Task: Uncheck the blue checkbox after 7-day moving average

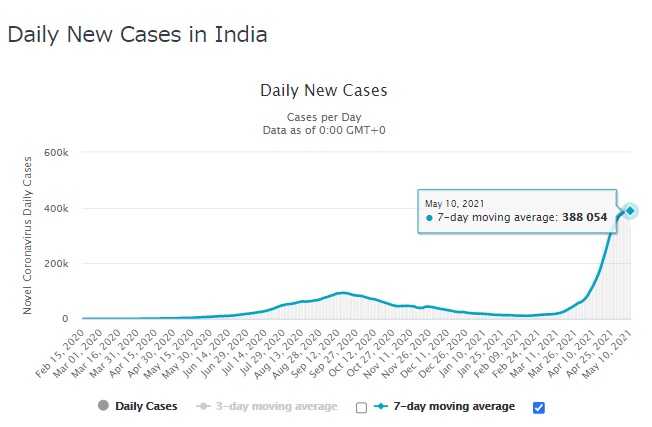Action: coord(540,407)
